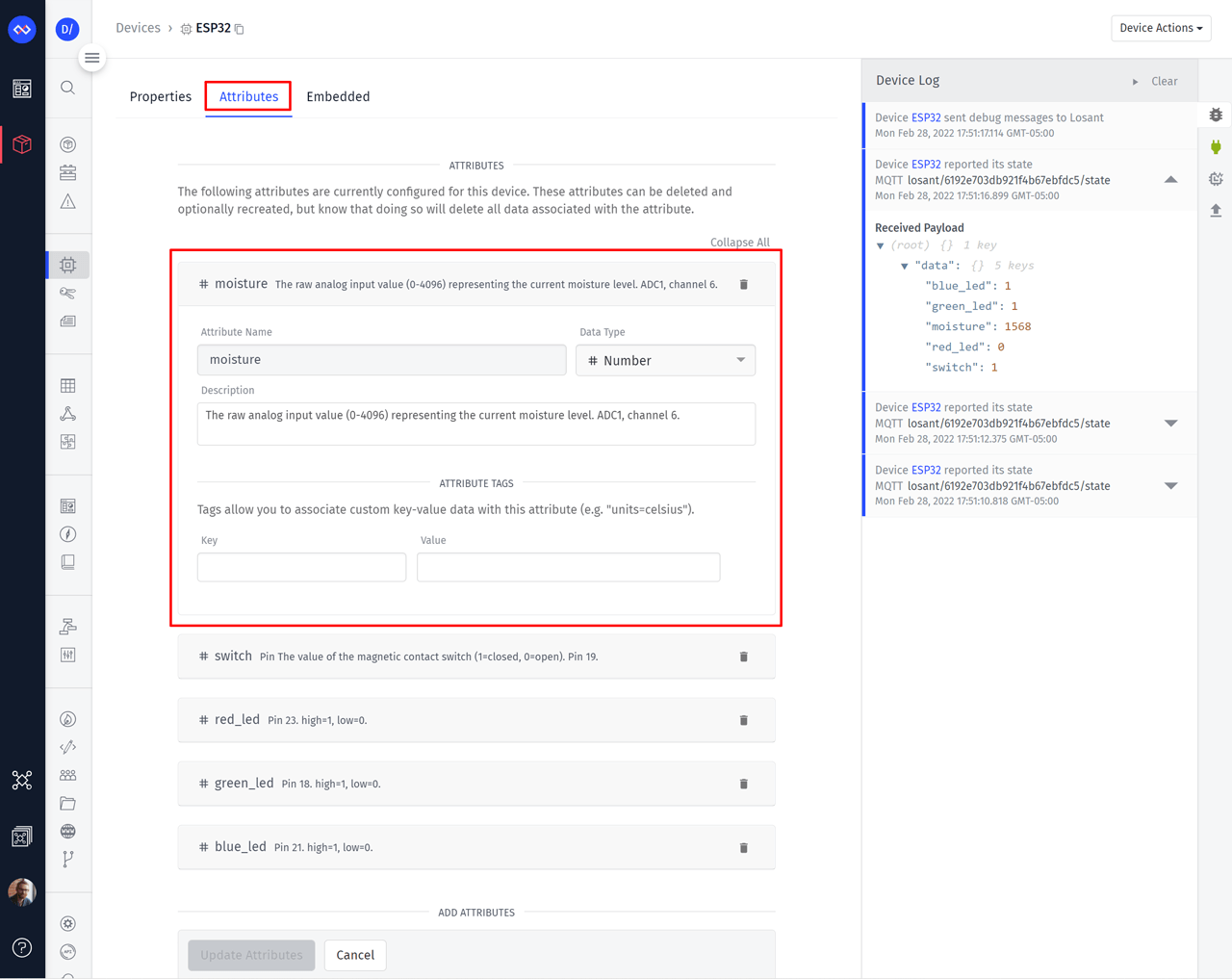1232x979 pixels.
Task: Click the attribute tag Value field
Action: [x=568, y=567]
